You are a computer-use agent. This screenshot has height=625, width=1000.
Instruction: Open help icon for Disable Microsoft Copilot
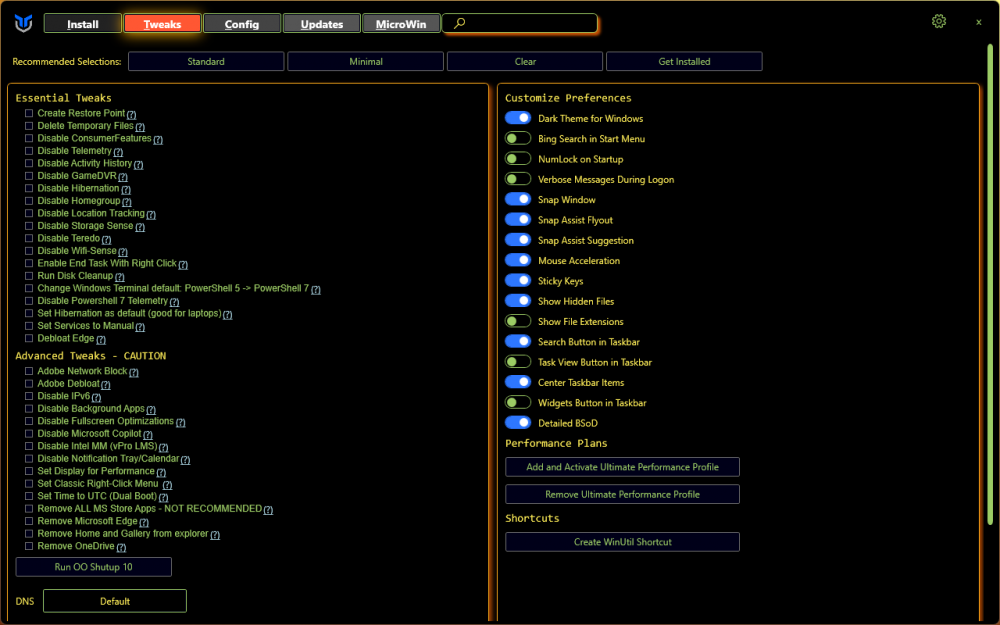point(148,435)
